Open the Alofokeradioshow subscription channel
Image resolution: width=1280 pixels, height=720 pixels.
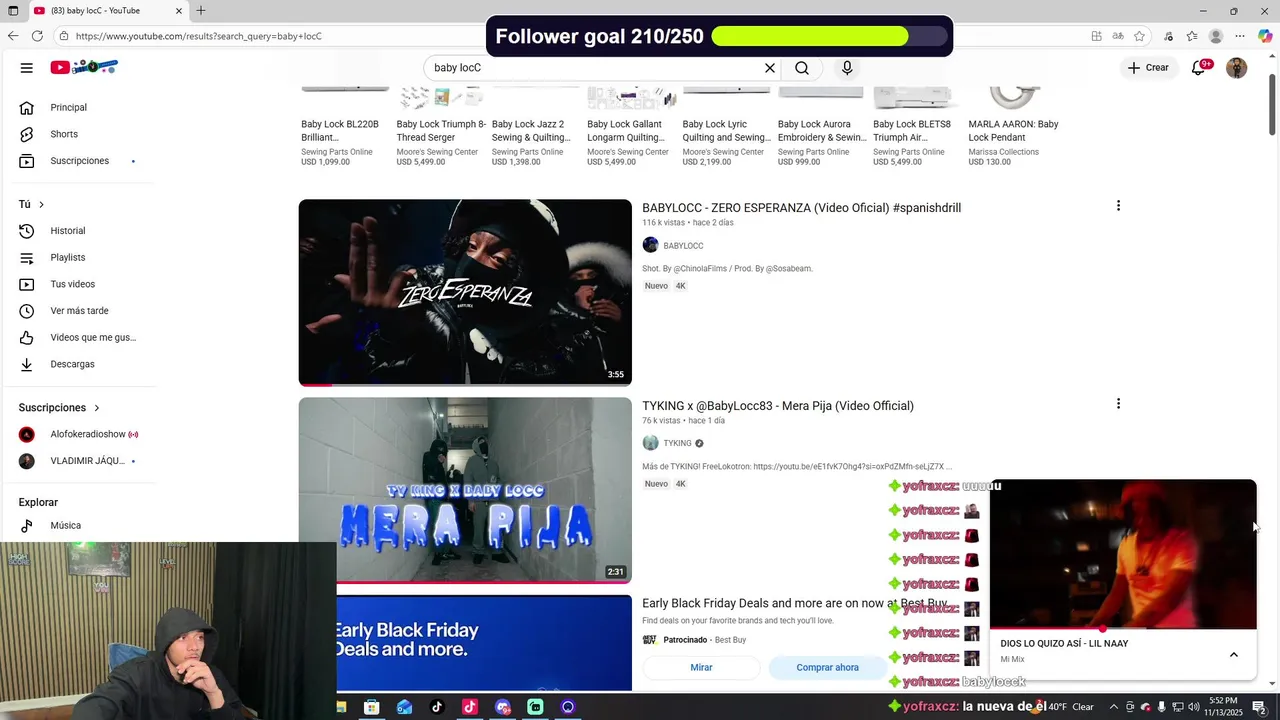point(78,435)
